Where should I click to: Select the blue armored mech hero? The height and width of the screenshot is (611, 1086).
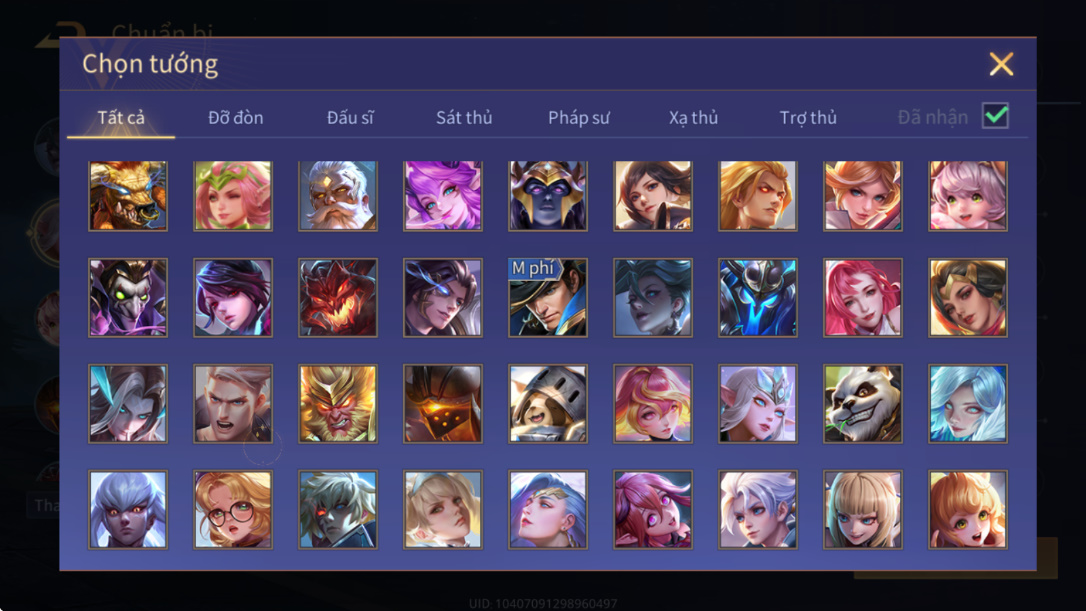[x=758, y=298]
